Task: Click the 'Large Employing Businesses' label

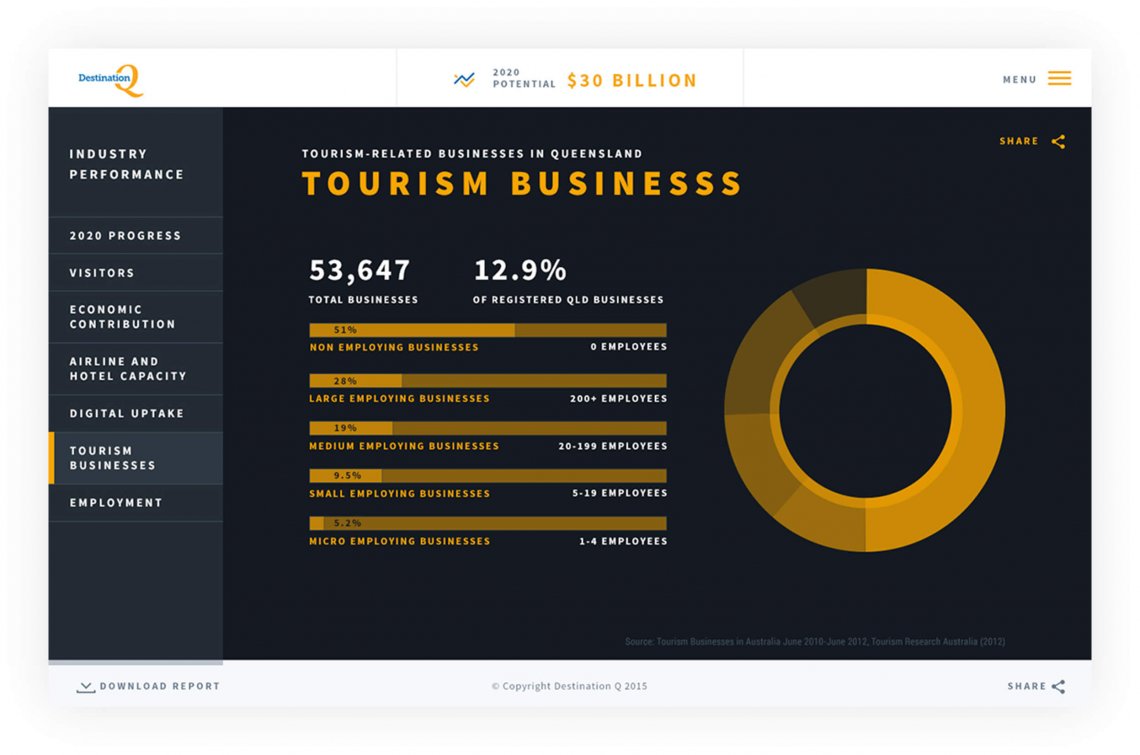Action: pos(399,399)
